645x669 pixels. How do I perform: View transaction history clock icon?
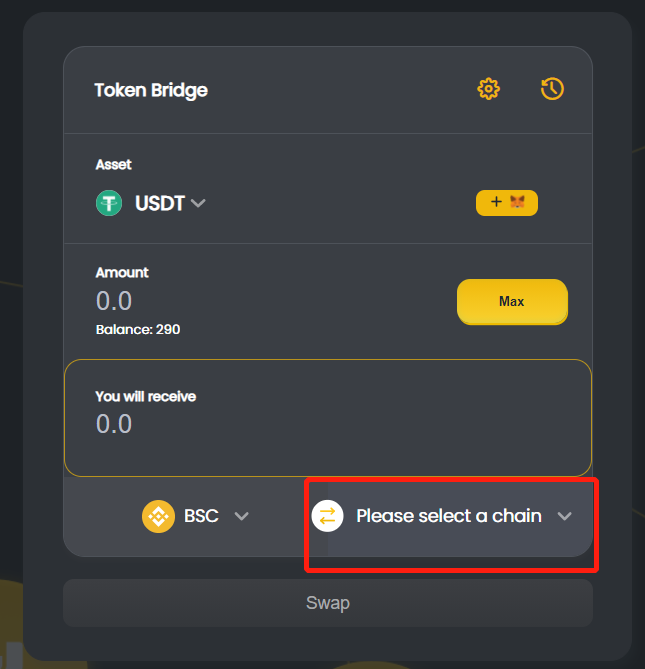(552, 89)
